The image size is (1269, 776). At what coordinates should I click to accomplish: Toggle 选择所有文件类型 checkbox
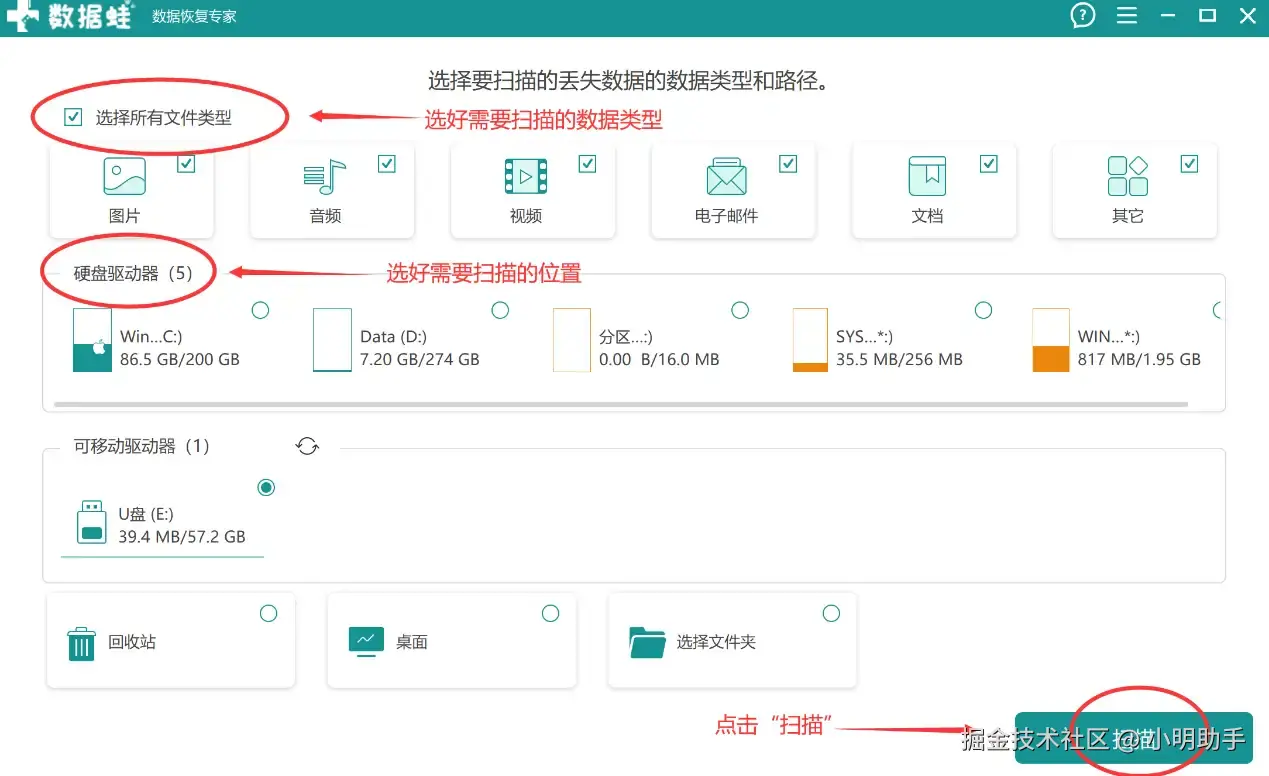click(x=73, y=117)
